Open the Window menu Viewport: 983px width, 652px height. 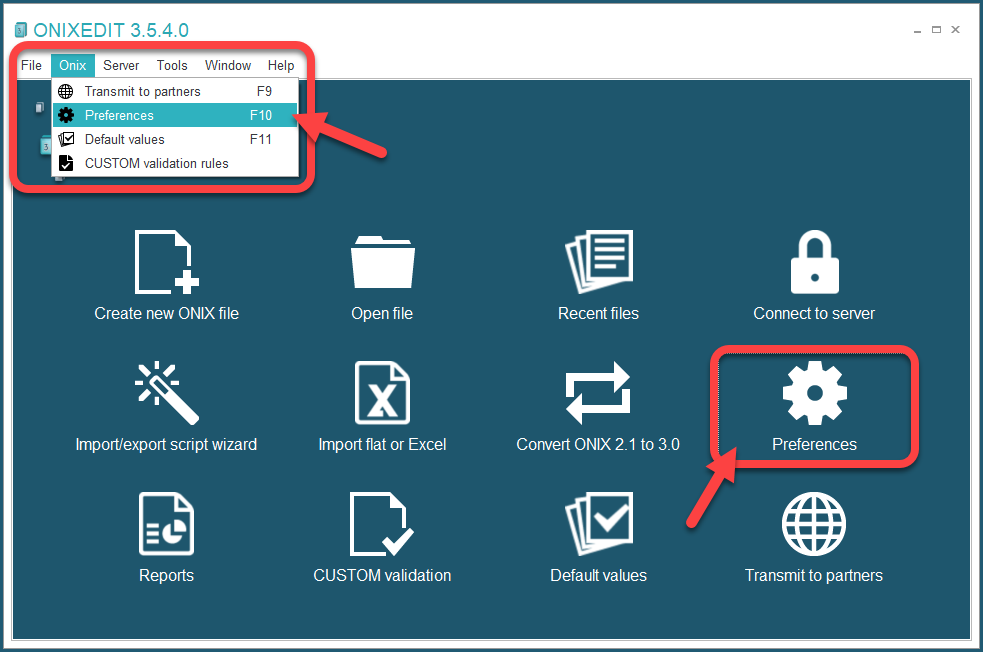(228, 65)
